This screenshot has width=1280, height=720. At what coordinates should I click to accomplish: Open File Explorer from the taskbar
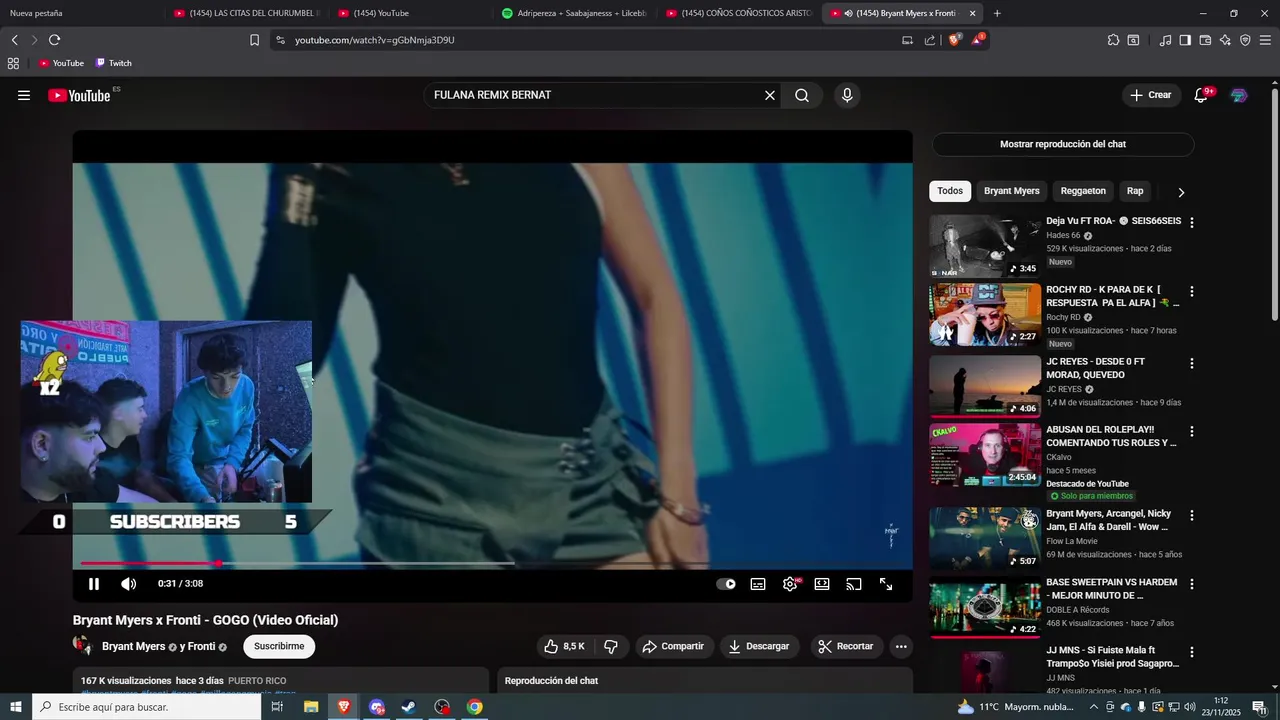pos(311,707)
